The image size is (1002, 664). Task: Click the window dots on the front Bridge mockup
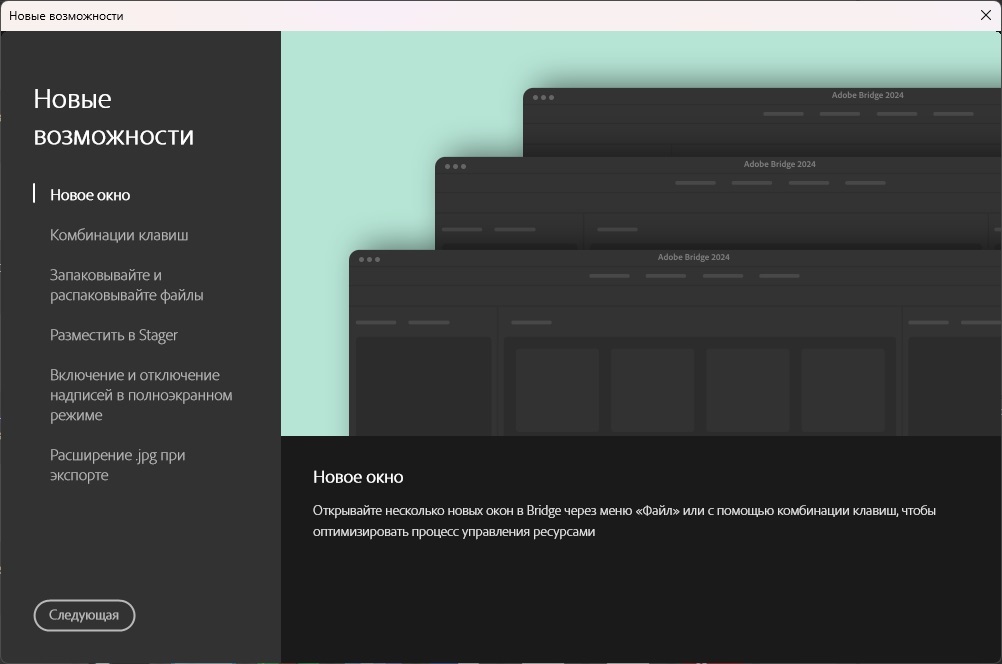point(369,259)
